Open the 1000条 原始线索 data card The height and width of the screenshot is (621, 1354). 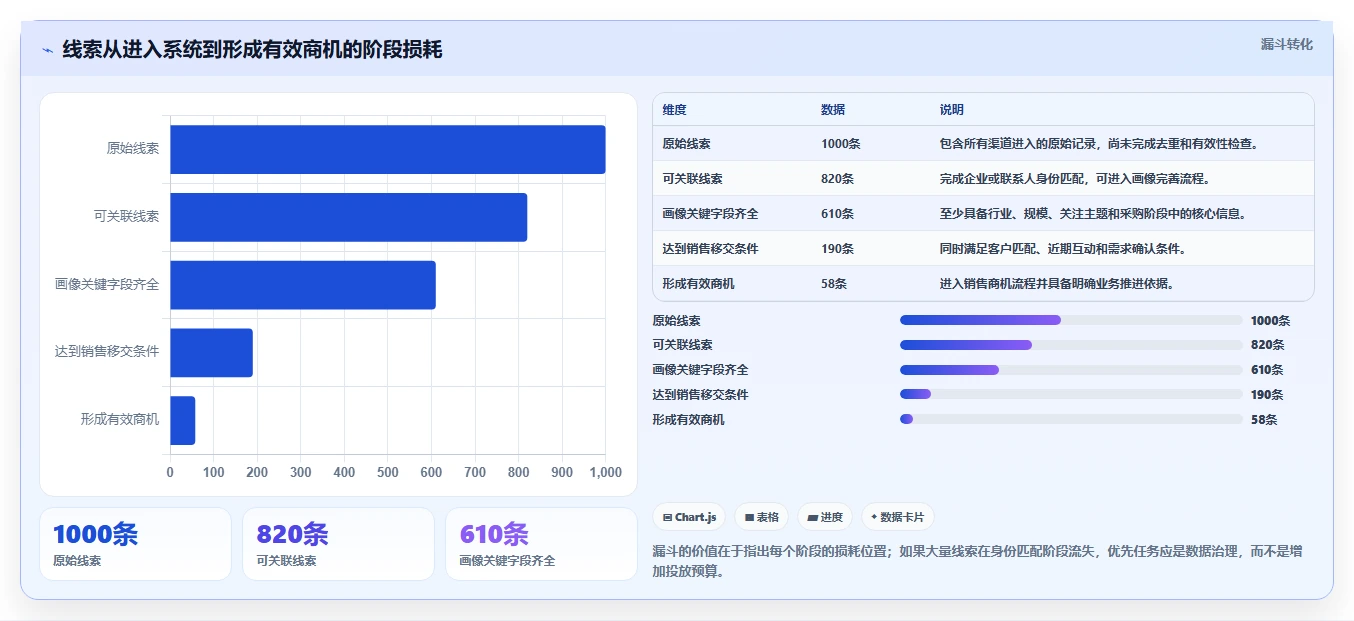tap(135, 544)
